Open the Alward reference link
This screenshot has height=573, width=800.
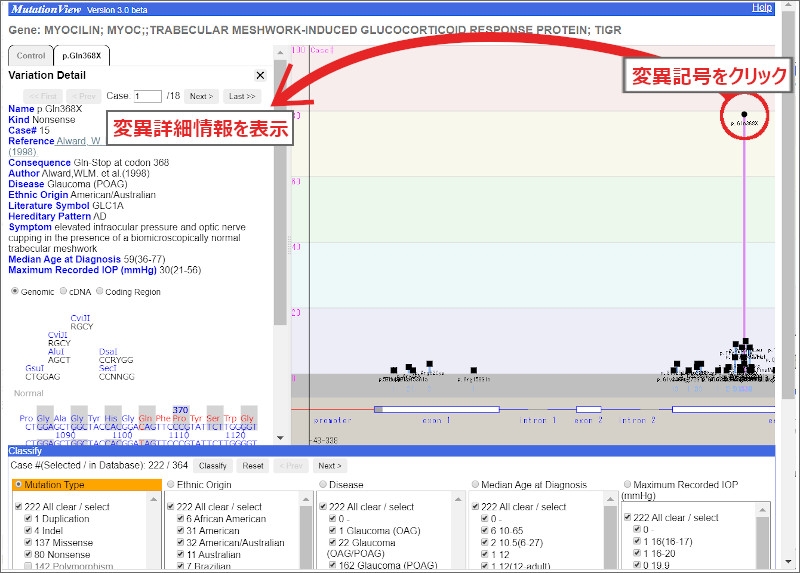tap(78, 141)
